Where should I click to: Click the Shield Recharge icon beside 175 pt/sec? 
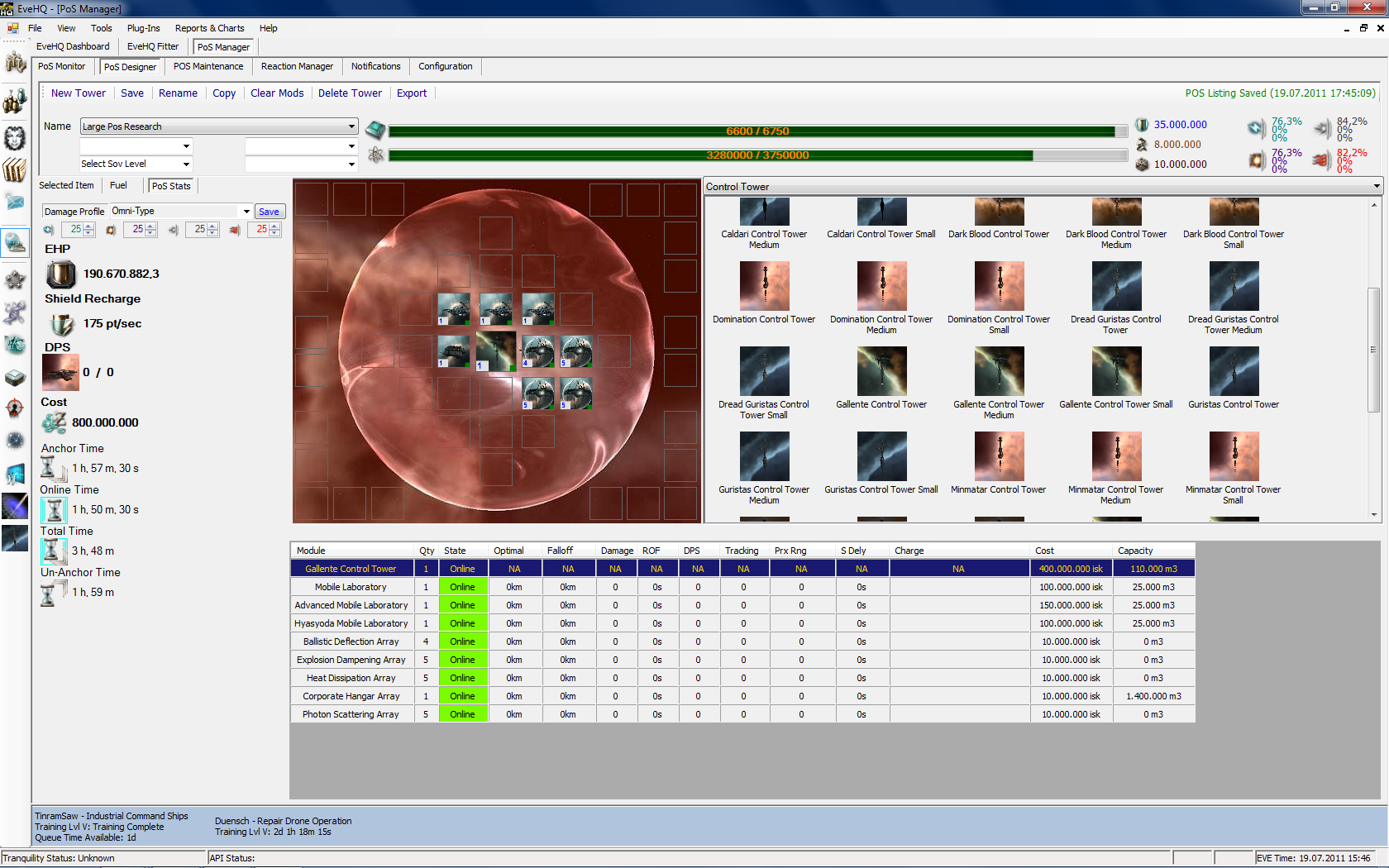pos(61,324)
